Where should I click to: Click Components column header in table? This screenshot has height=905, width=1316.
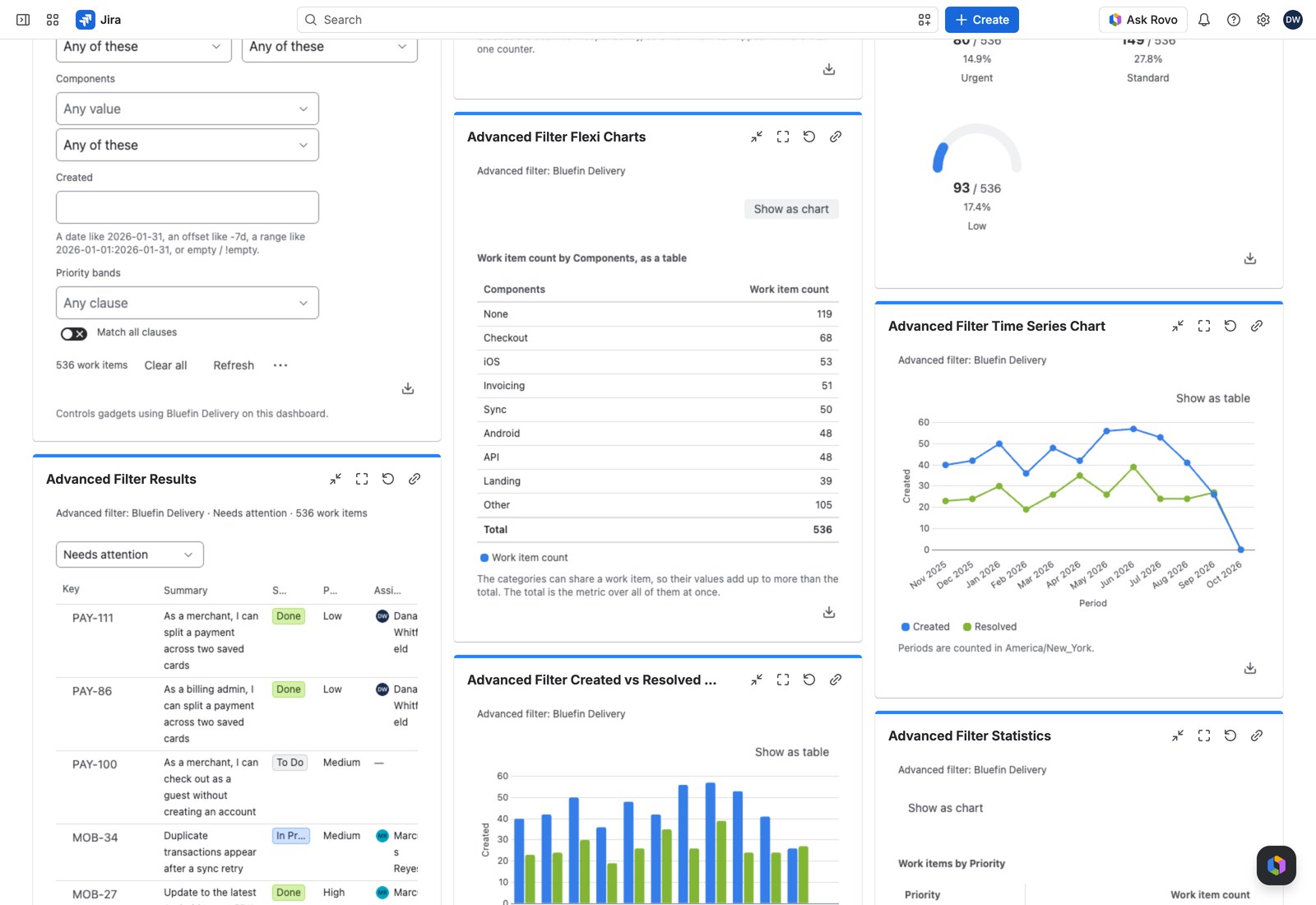pos(514,290)
